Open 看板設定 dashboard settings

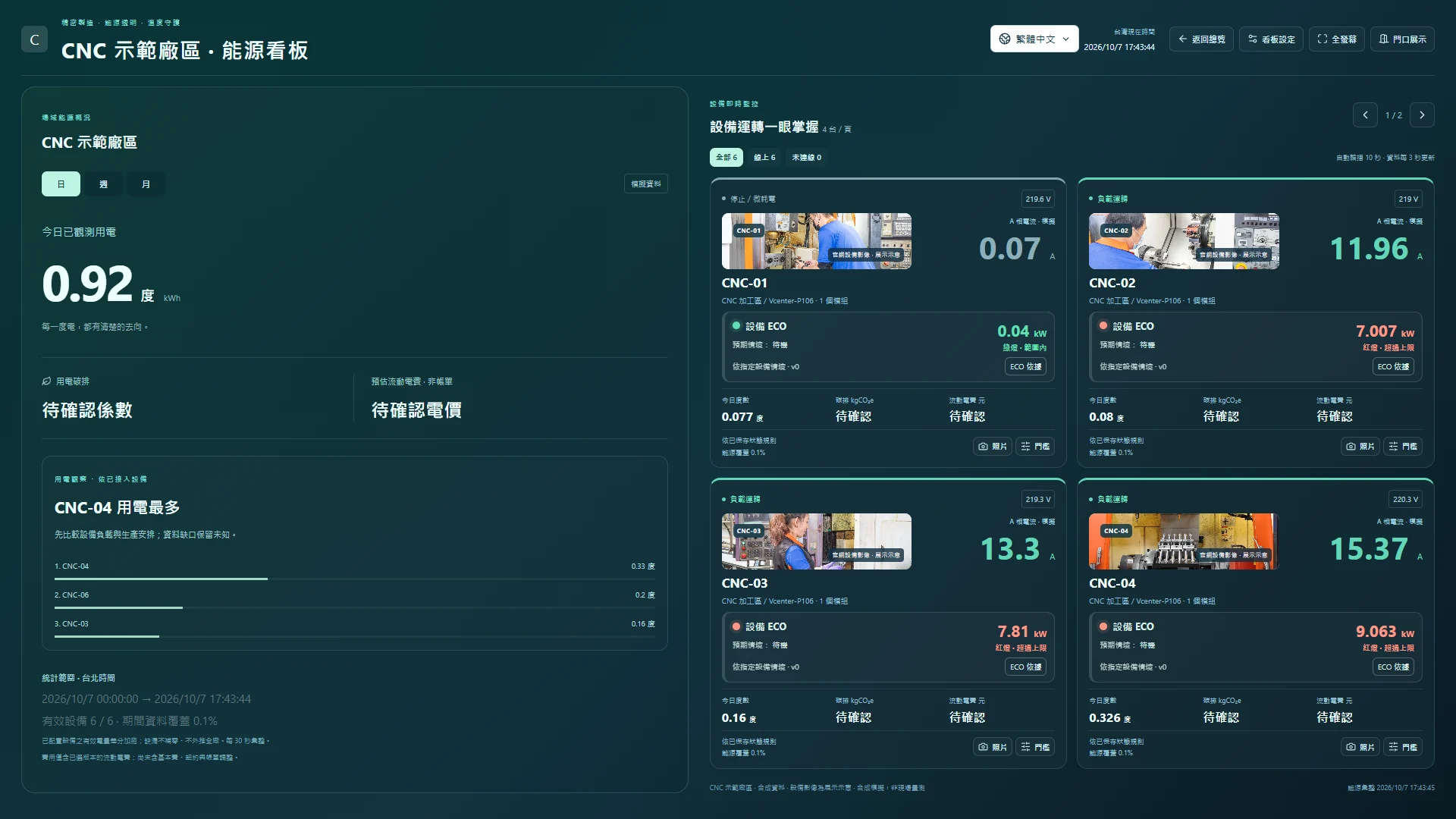pyautogui.click(x=1271, y=39)
